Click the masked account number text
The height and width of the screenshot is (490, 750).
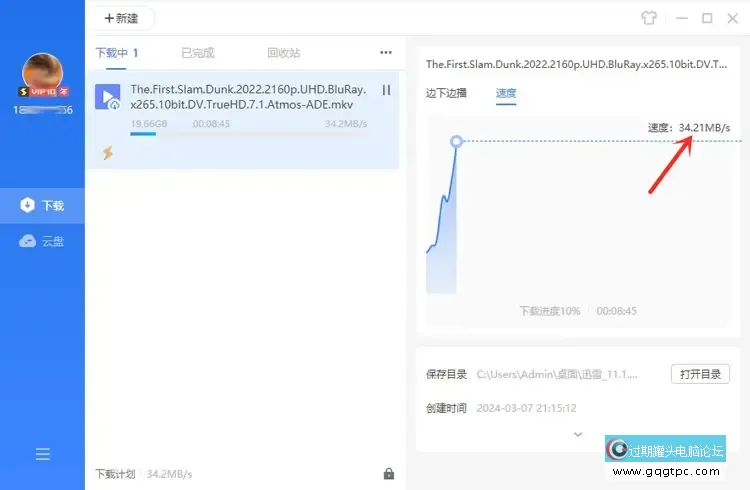tap(43, 110)
